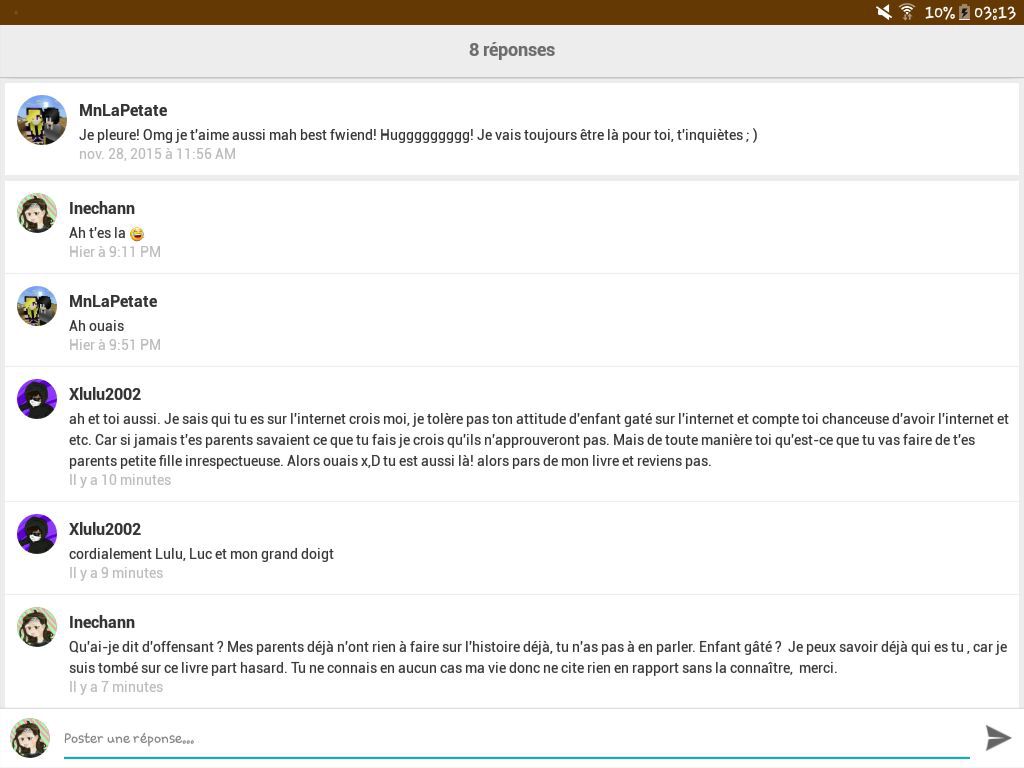Screen dimensions: 1024x768
Task: Tap Xlulu2002 username above 'ah et toi aussi'
Action: point(105,394)
